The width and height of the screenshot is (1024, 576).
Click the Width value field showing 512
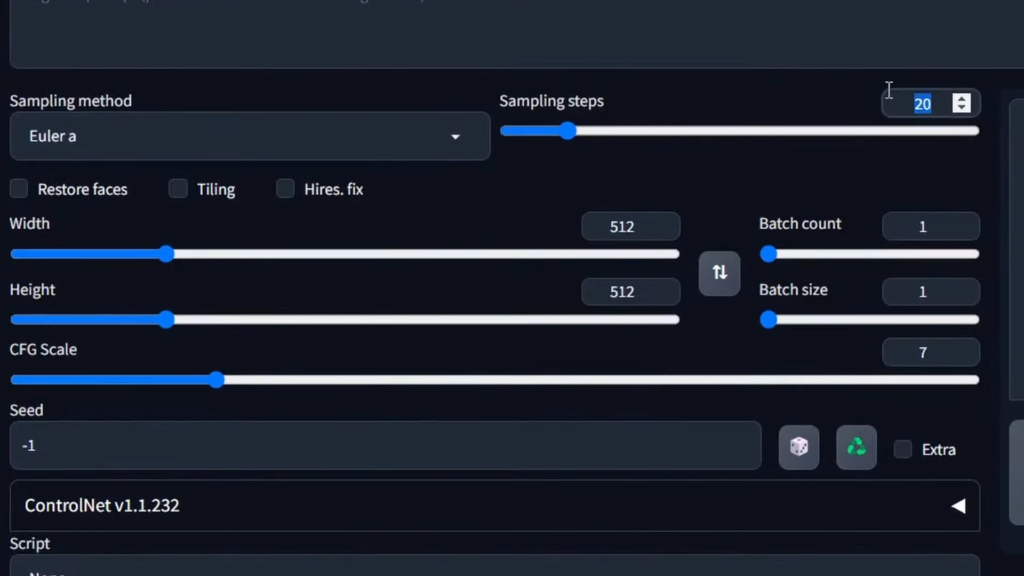630,226
